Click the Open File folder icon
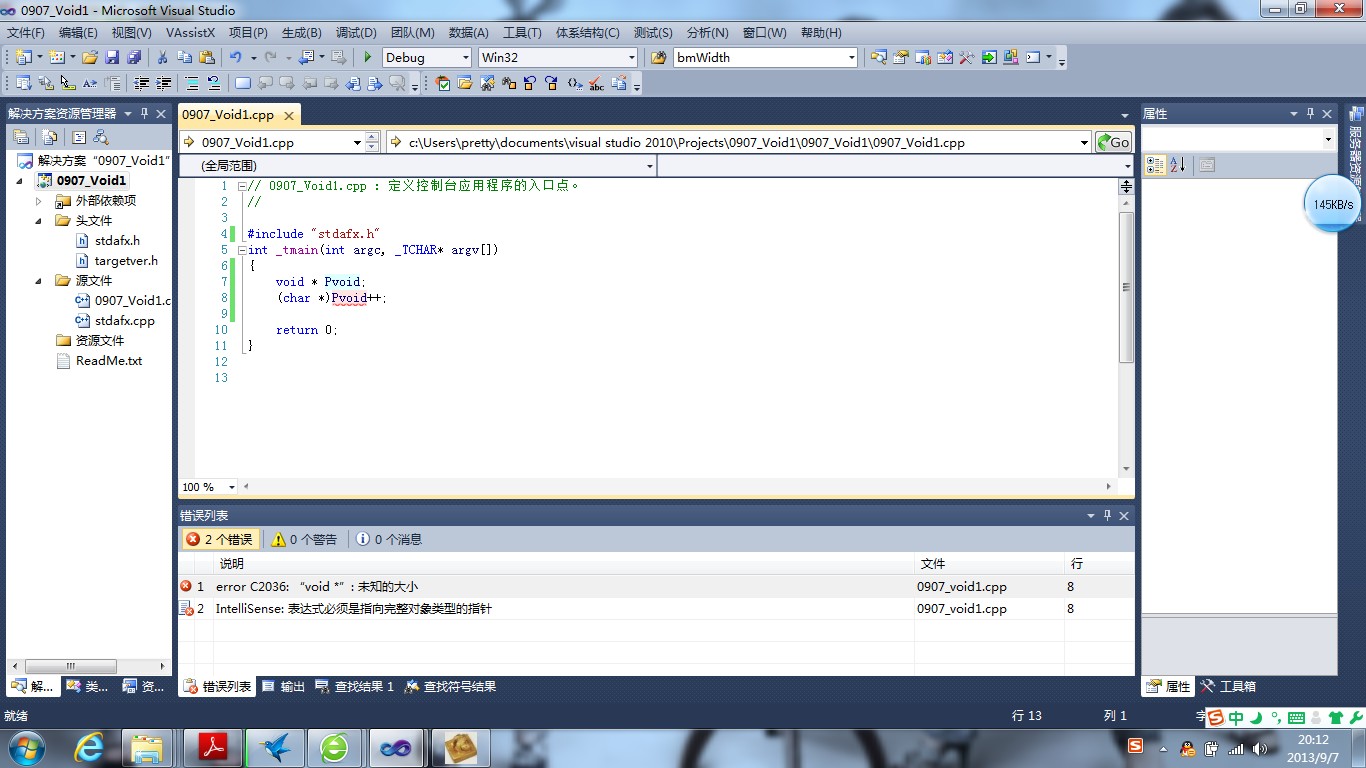 tap(90, 58)
